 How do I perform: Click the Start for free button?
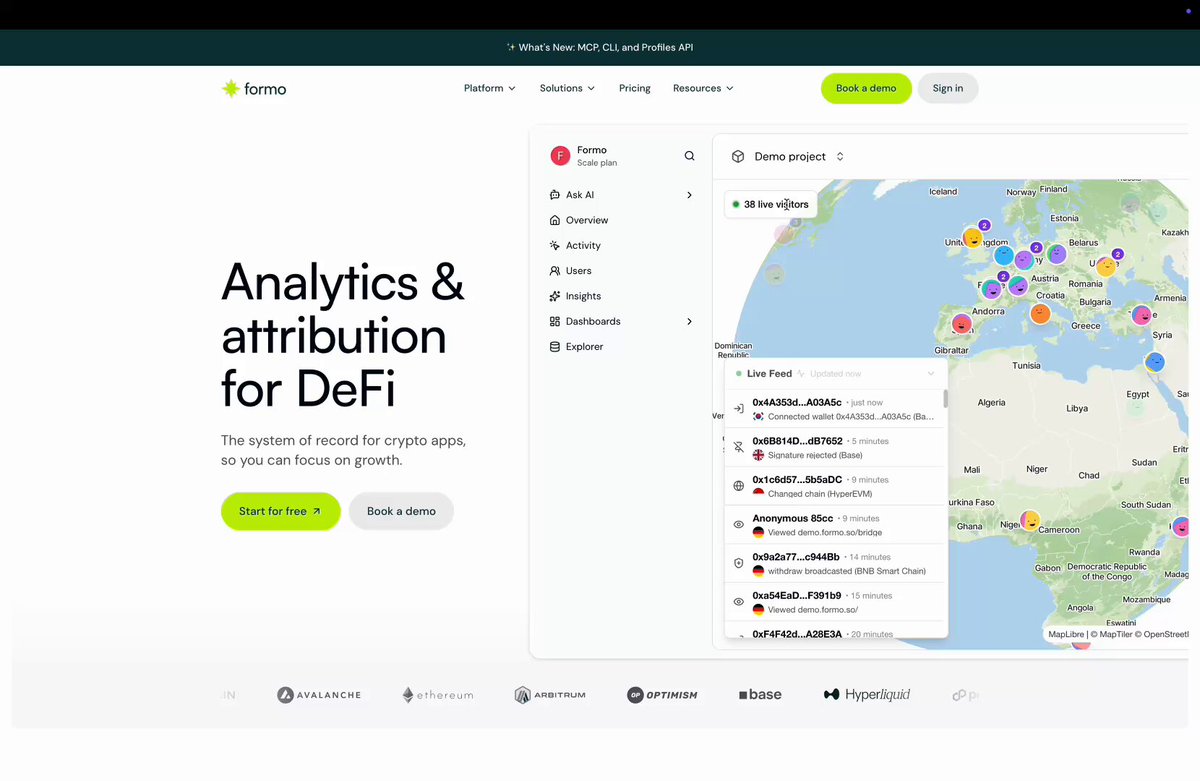[x=280, y=511]
